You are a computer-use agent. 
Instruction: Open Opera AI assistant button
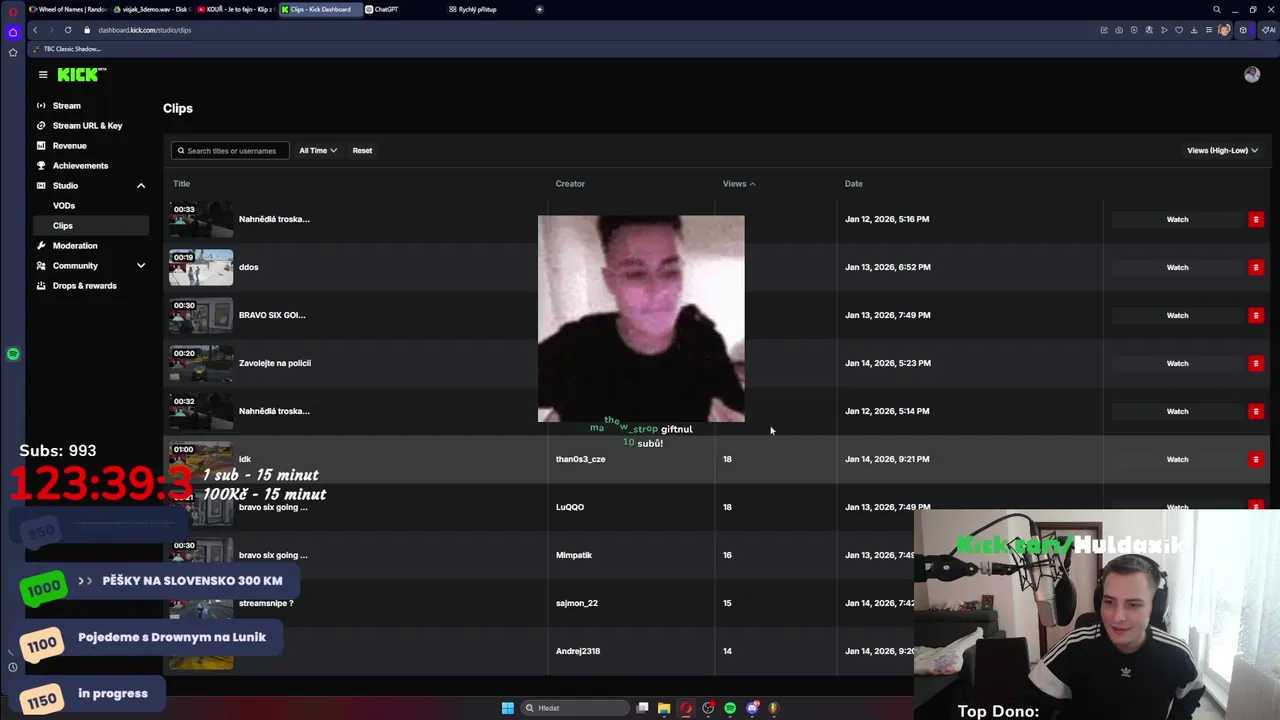coord(1269,30)
